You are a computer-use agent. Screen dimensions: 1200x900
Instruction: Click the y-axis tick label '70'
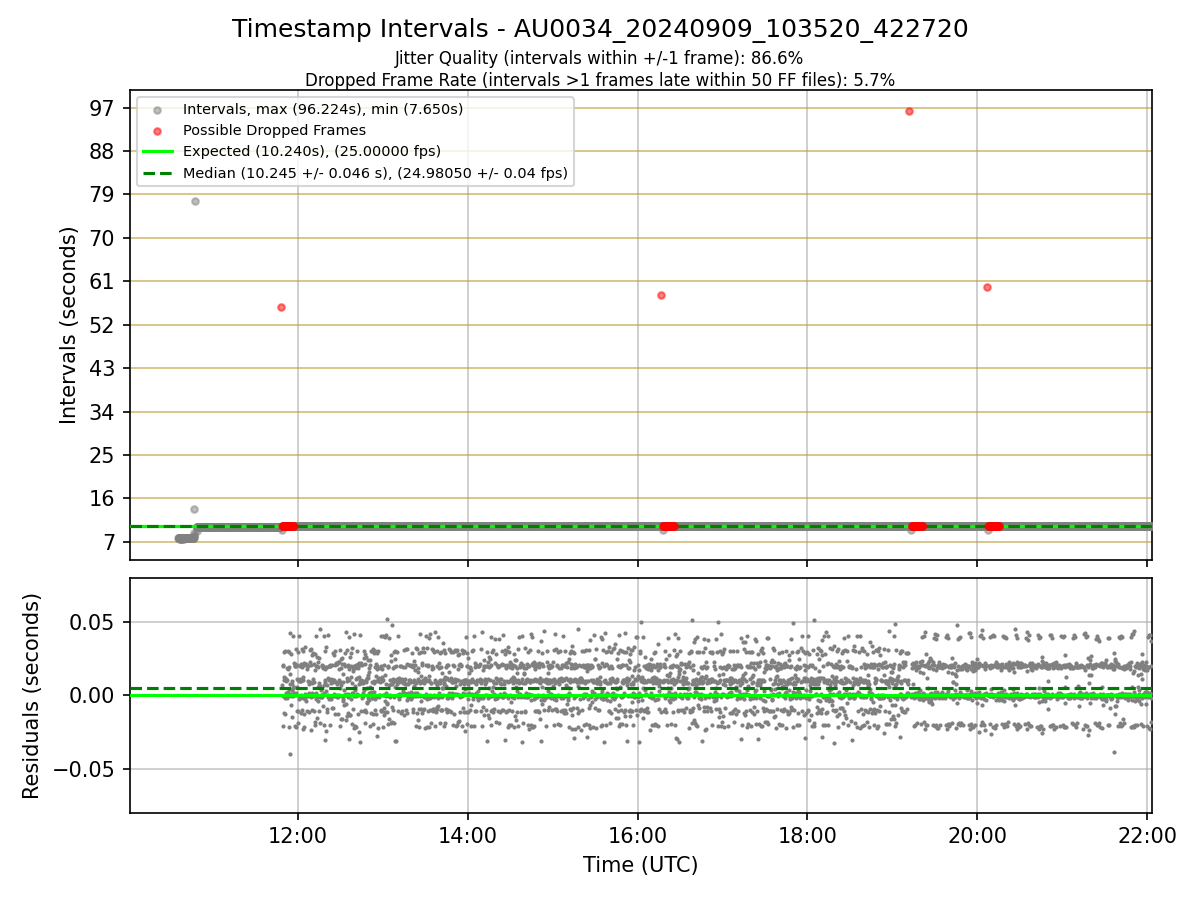pos(104,238)
